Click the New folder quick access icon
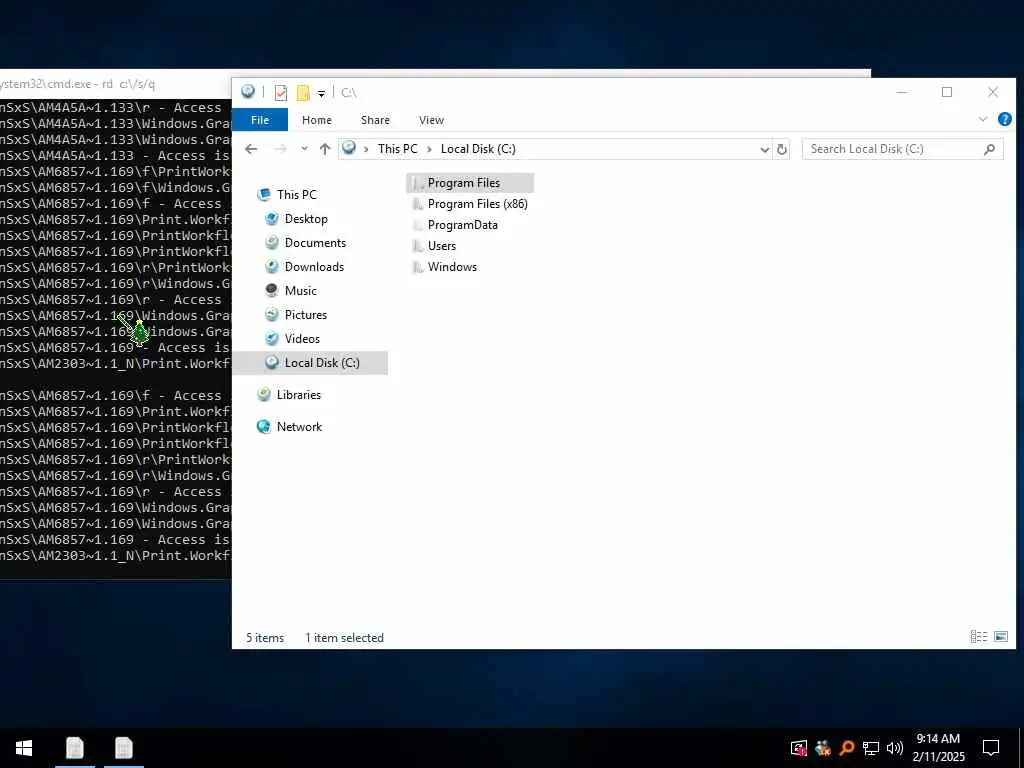The image size is (1024, 768). tap(303, 93)
